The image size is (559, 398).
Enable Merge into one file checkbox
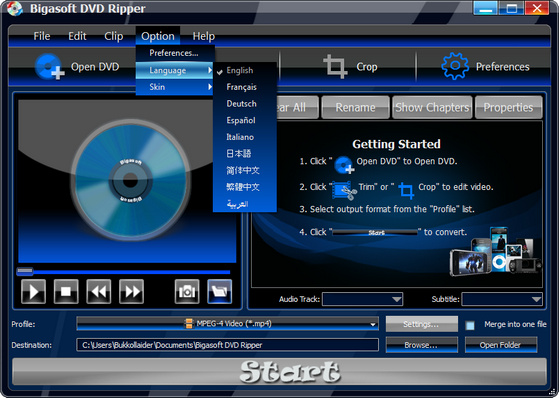coord(470,325)
